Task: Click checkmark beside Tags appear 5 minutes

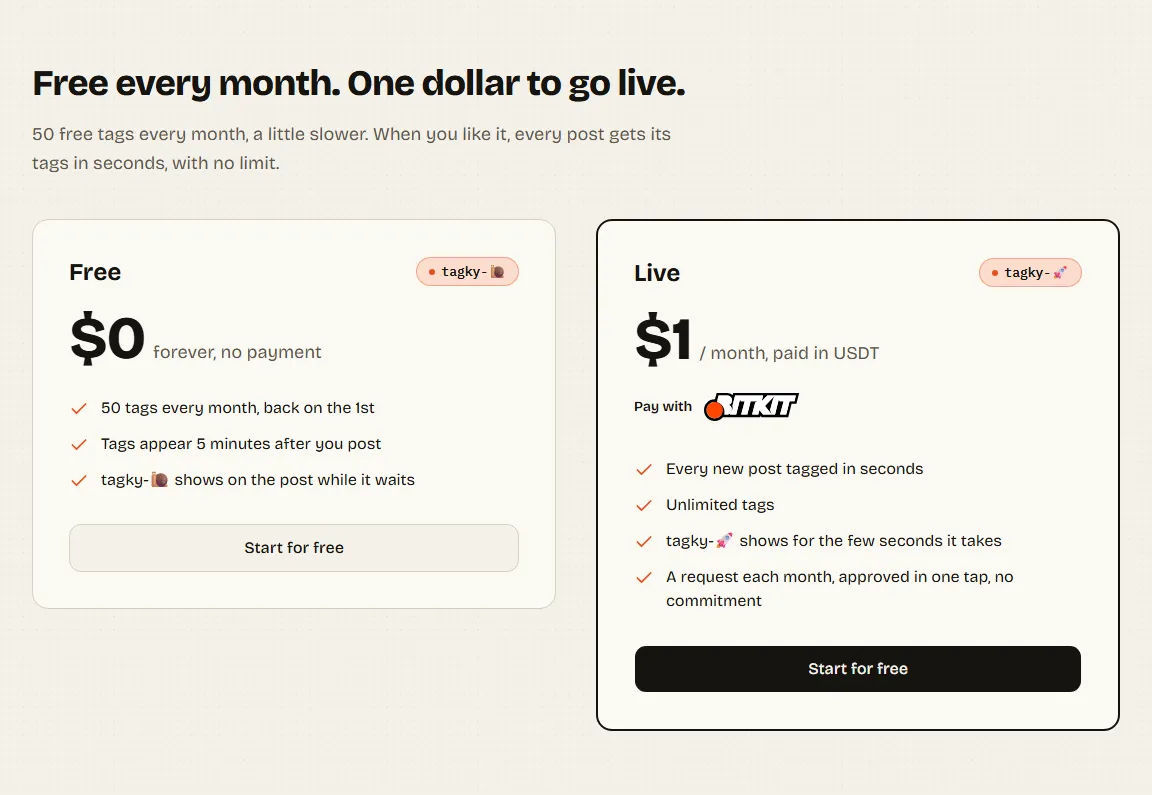Action: pos(79,445)
